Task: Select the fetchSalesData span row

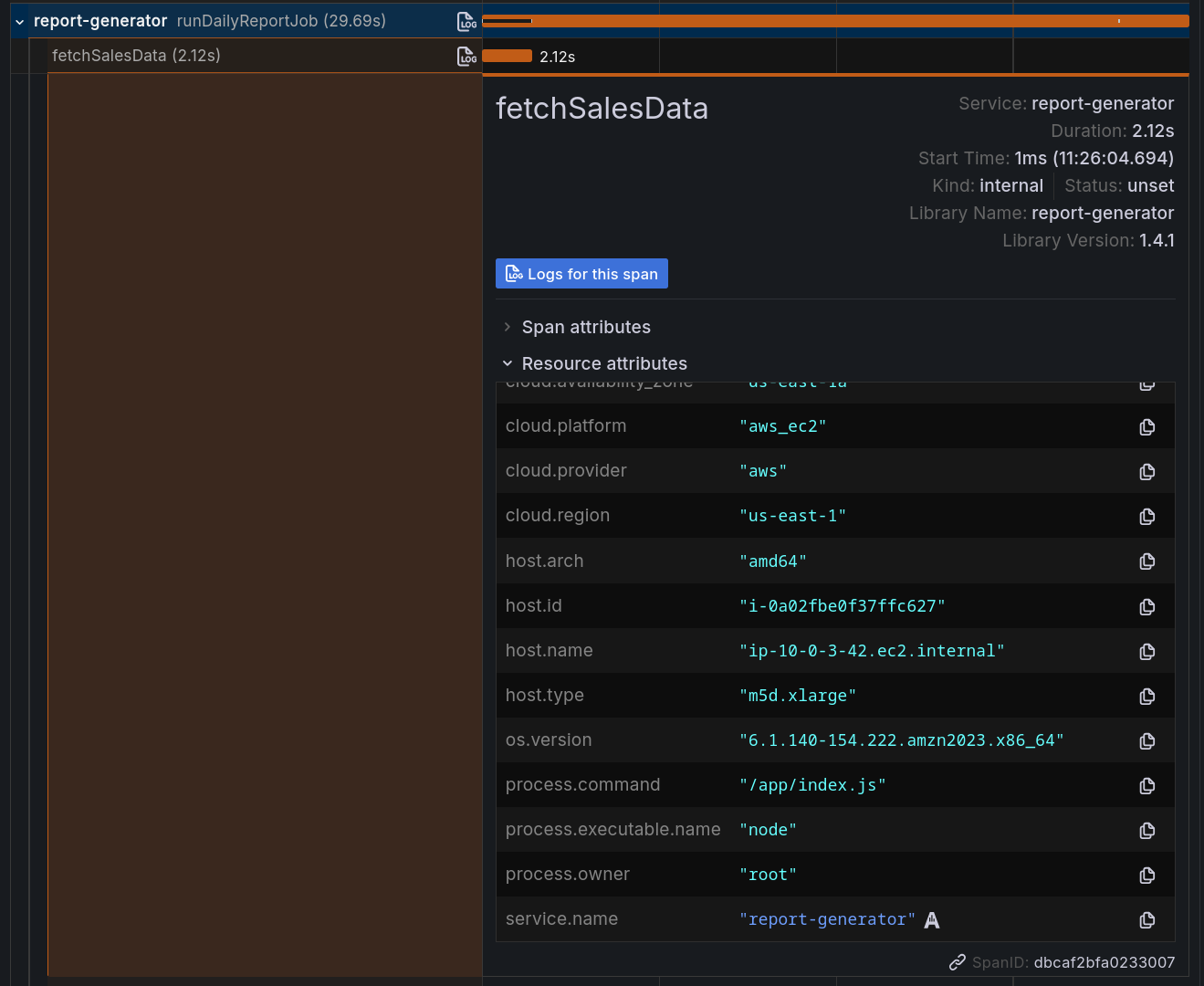Action: click(x=136, y=56)
